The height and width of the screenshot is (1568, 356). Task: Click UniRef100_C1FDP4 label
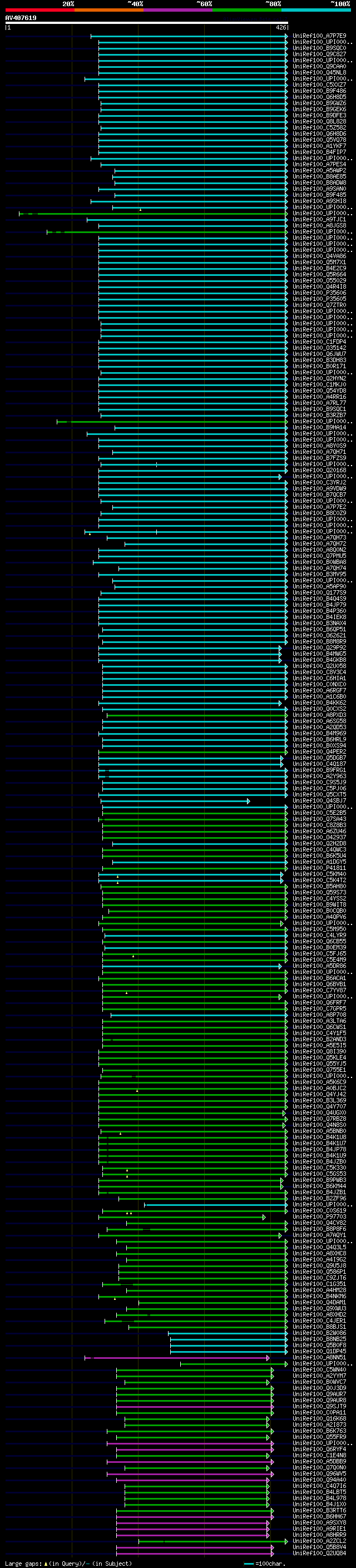(319, 342)
